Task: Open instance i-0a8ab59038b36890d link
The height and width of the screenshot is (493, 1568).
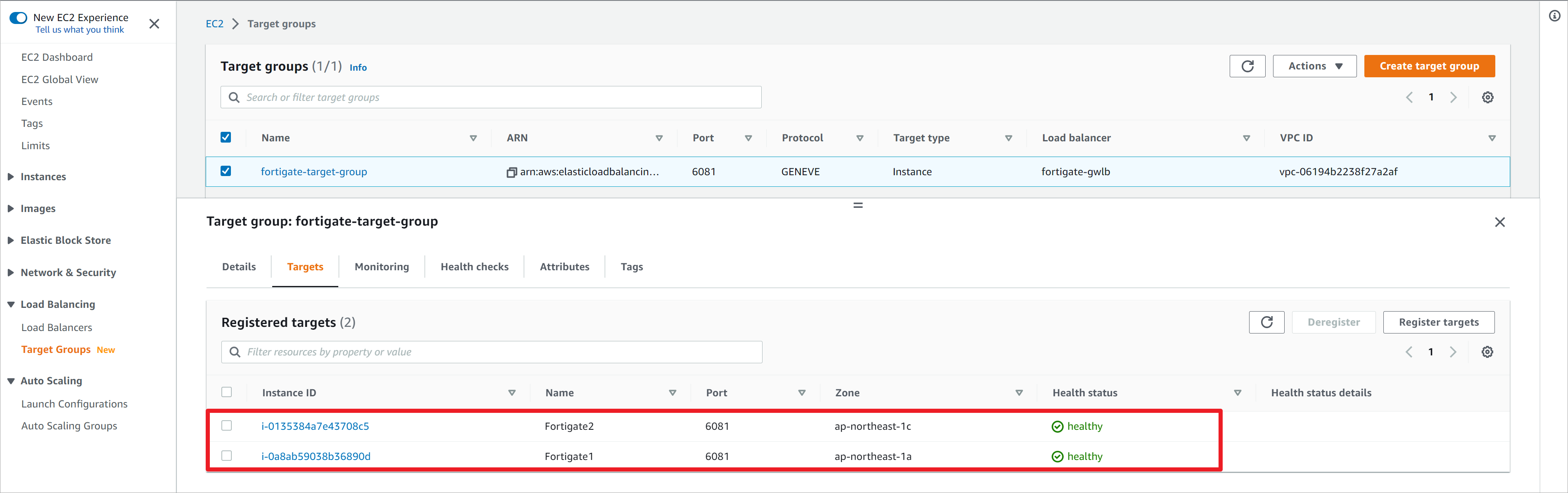Action: pos(316,457)
